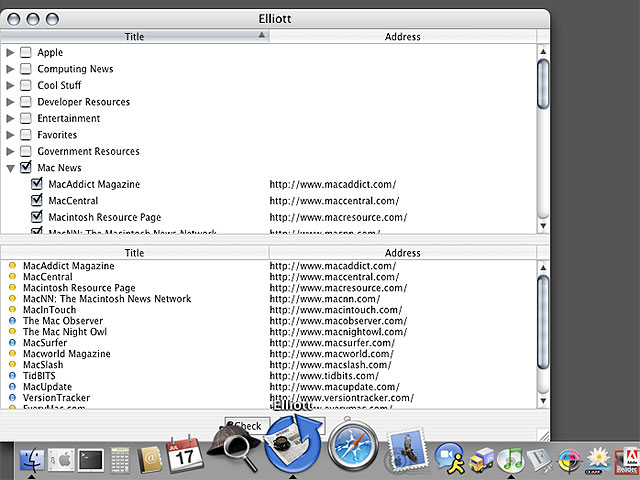Collapse the Mac News folder
Screen dimensions: 640x480
pyautogui.click(x=11, y=168)
